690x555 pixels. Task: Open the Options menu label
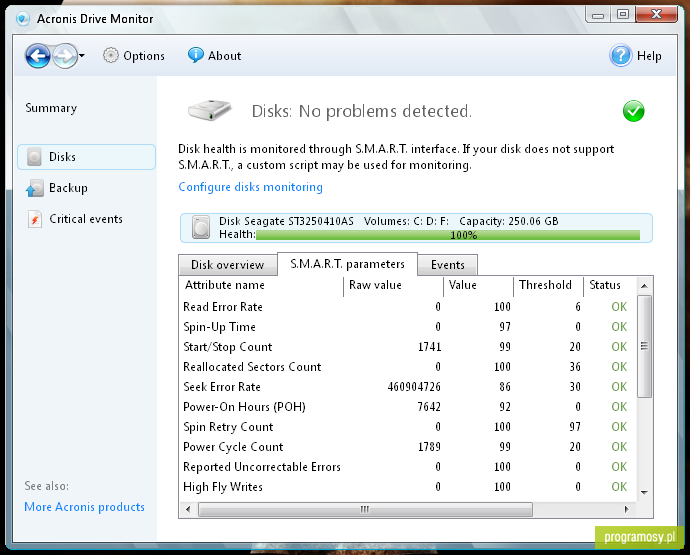[x=144, y=56]
